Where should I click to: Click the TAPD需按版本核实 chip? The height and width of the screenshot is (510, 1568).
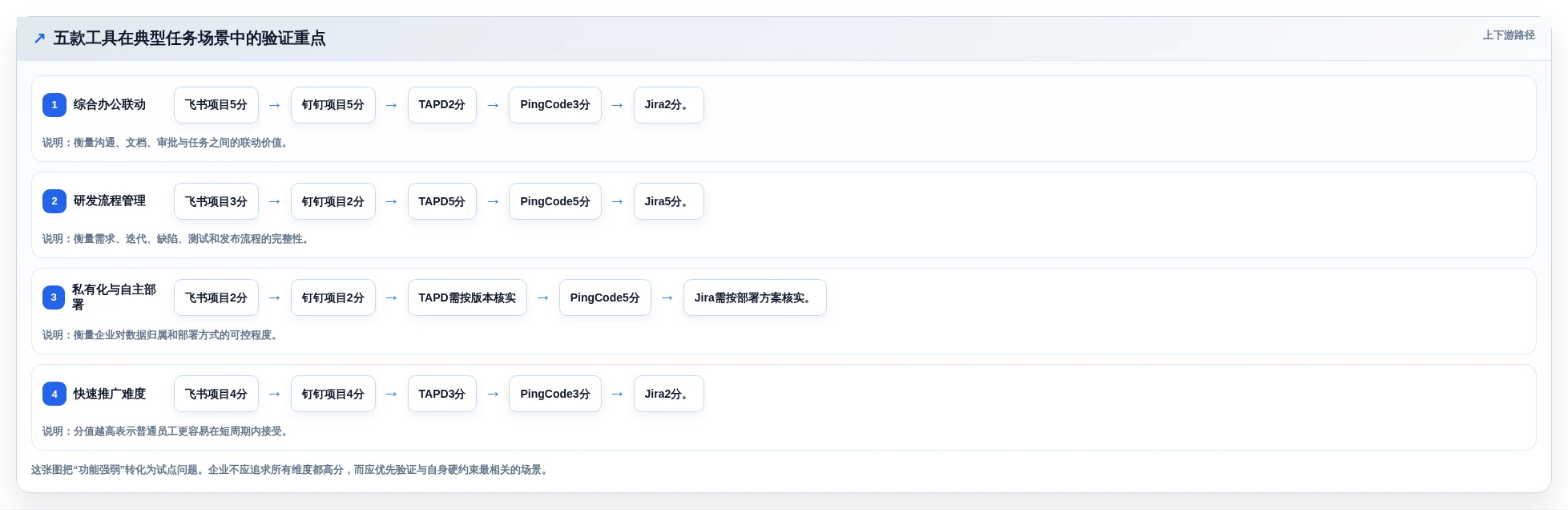click(467, 297)
